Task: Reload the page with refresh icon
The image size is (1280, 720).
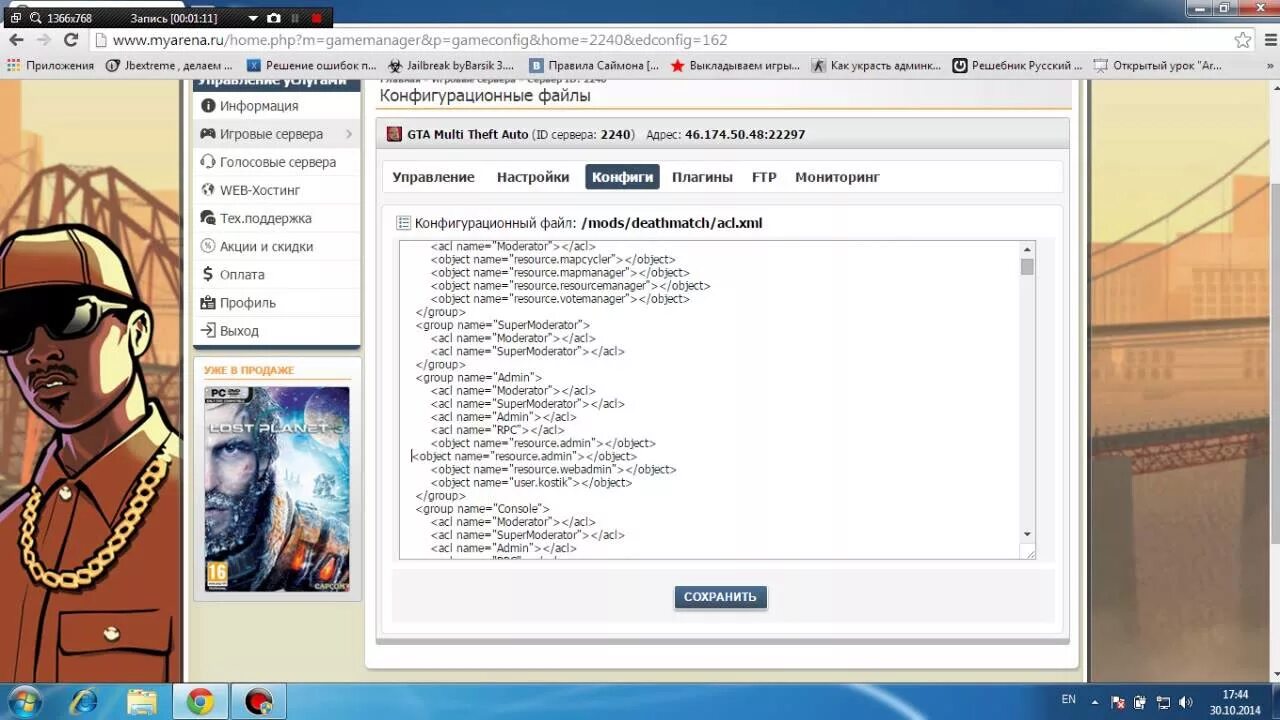Action: [71, 40]
